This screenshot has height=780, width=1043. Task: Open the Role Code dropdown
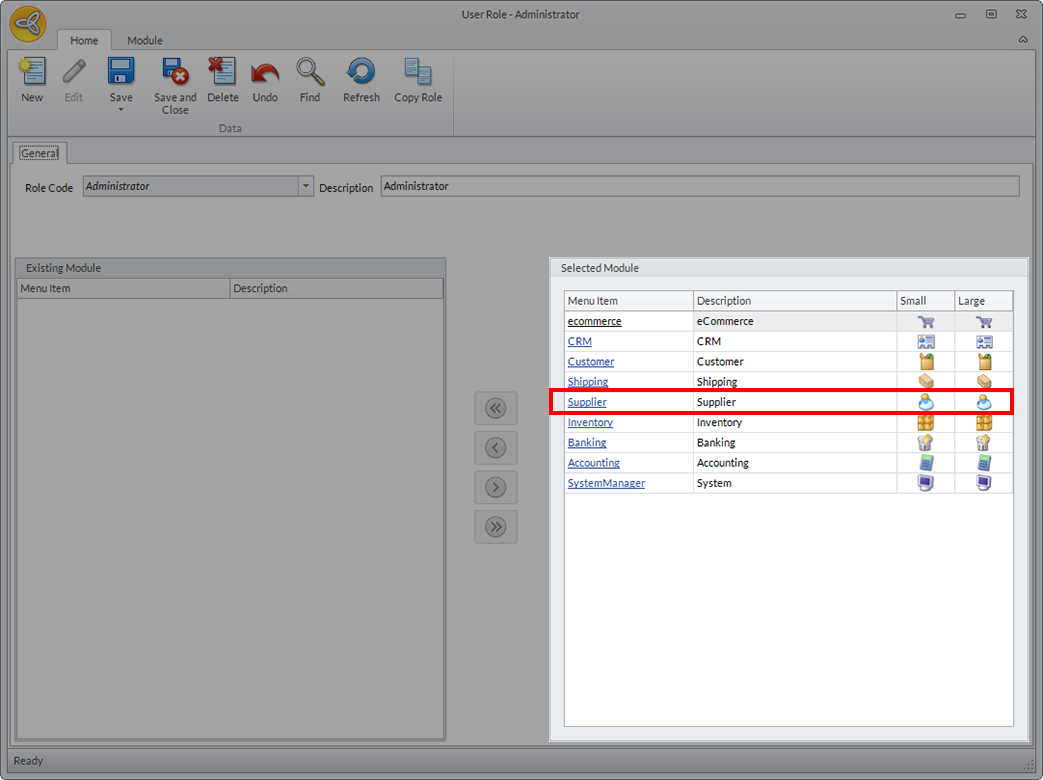click(306, 187)
